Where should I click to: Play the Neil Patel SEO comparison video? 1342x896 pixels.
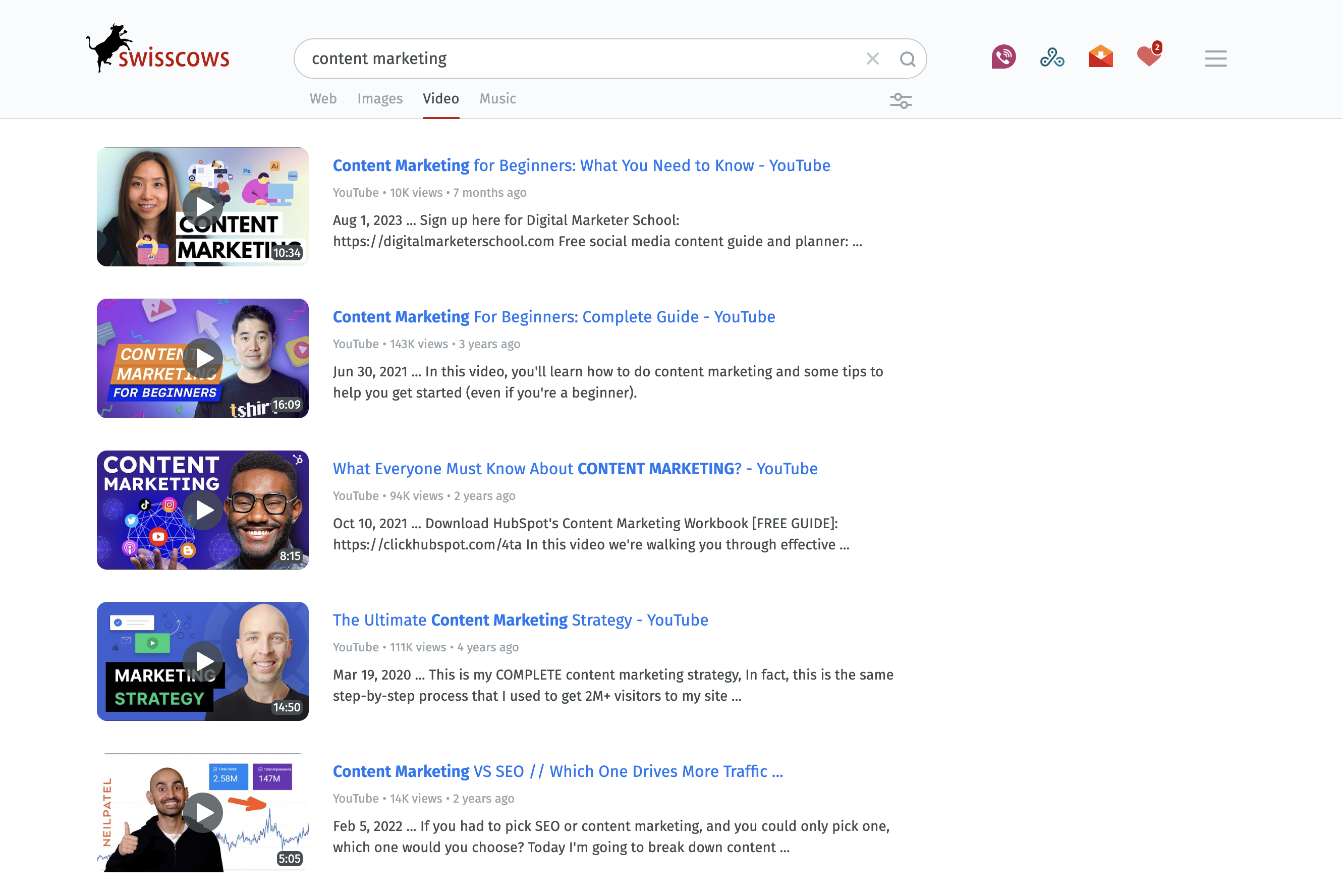pos(203,813)
